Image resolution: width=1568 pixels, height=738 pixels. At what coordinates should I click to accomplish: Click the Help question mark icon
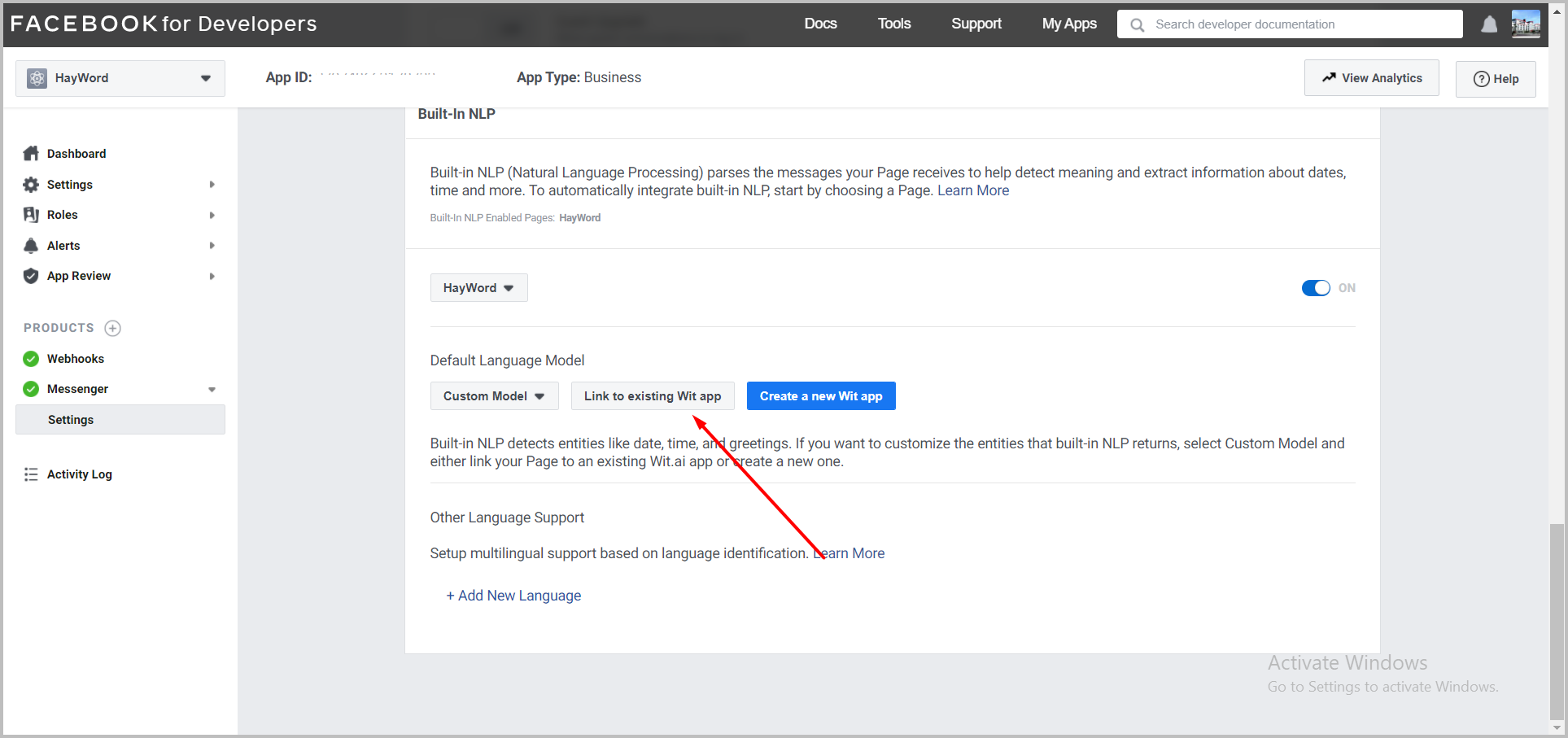[x=1482, y=79]
